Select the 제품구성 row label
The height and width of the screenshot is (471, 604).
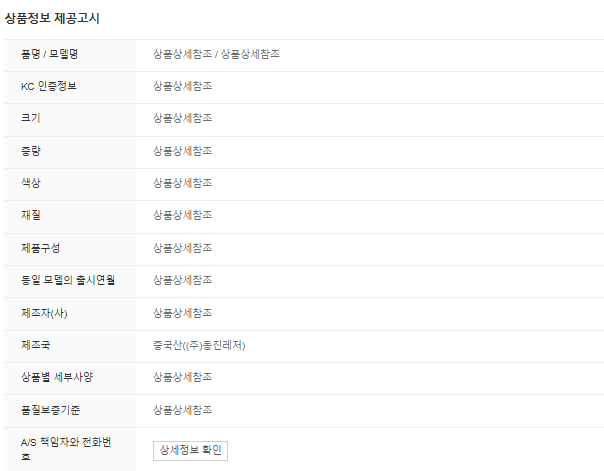pyautogui.click(x=40, y=248)
